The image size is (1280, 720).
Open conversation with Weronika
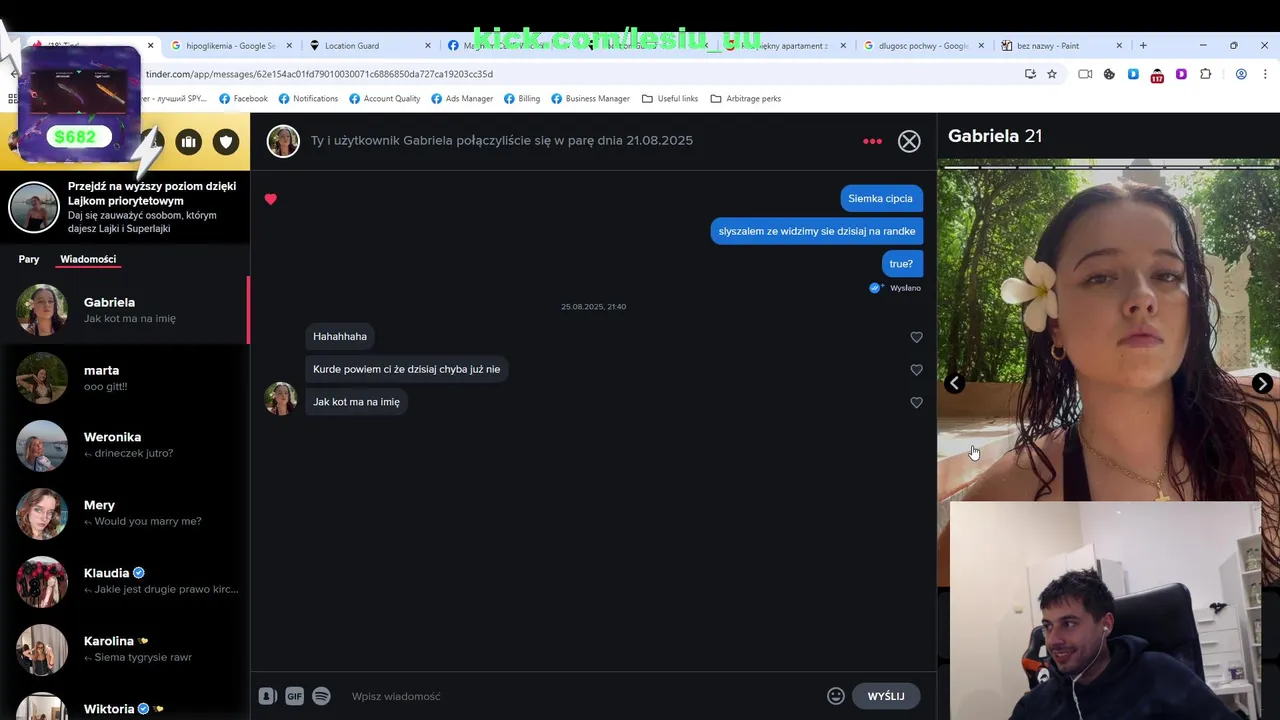point(125,445)
